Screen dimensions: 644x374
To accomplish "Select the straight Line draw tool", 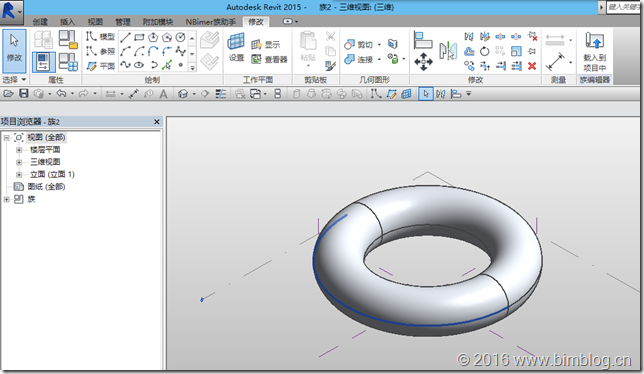I will [125, 38].
